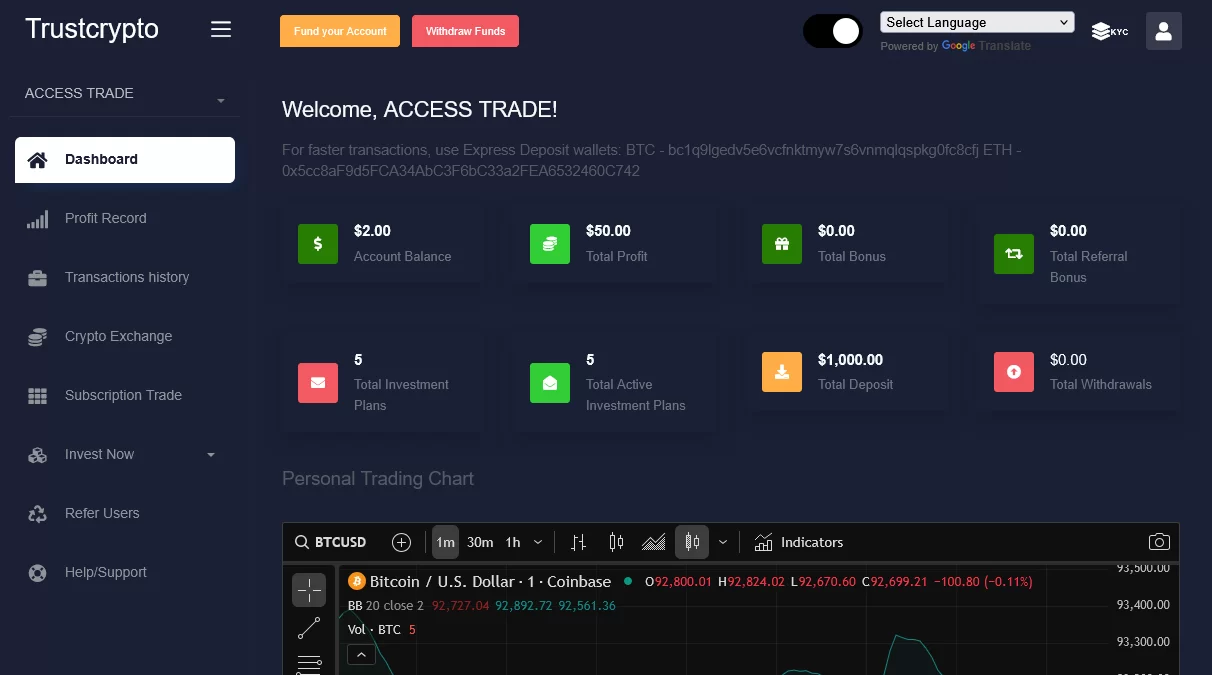The image size is (1212, 675).
Task: Select the trend line drawing tool
Action: coord(309,628)
